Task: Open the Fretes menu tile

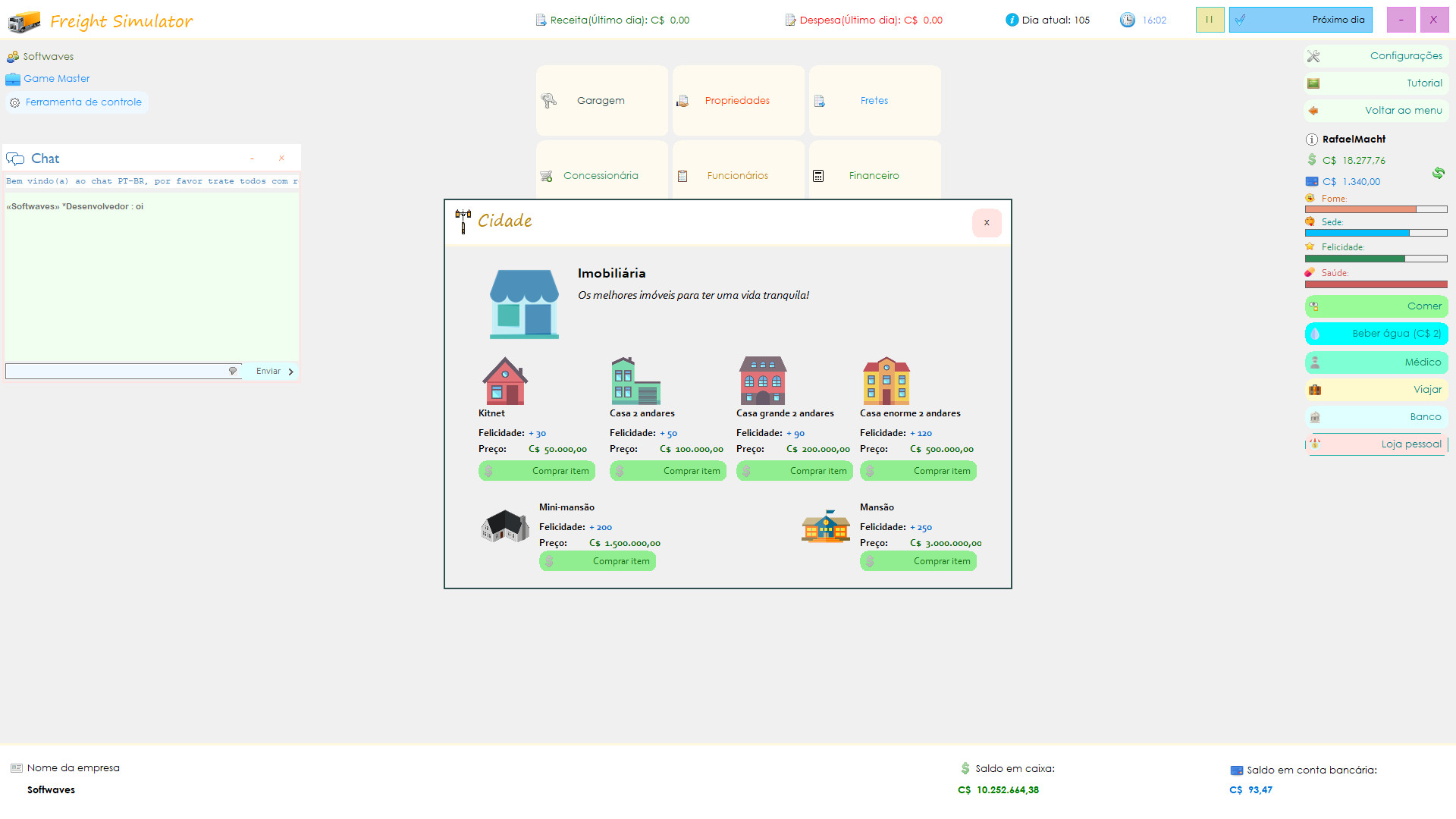Action: pyautogui.click(x=874, y=101)
